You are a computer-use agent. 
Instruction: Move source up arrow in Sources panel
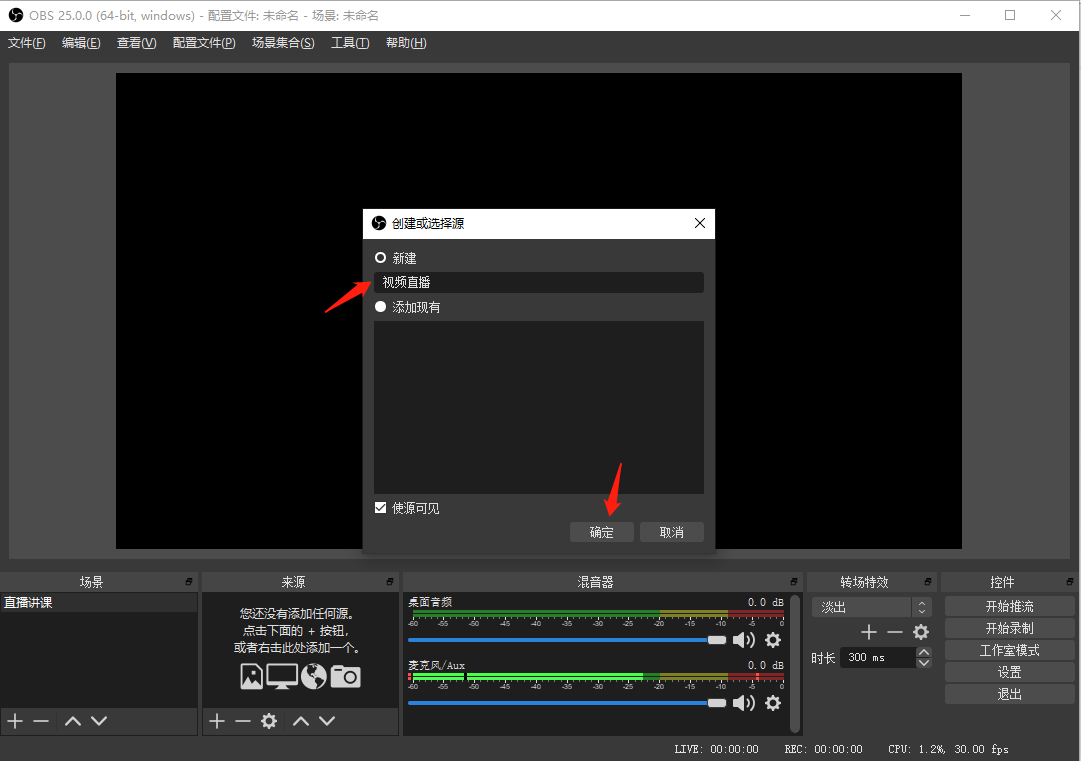(301, 721)
